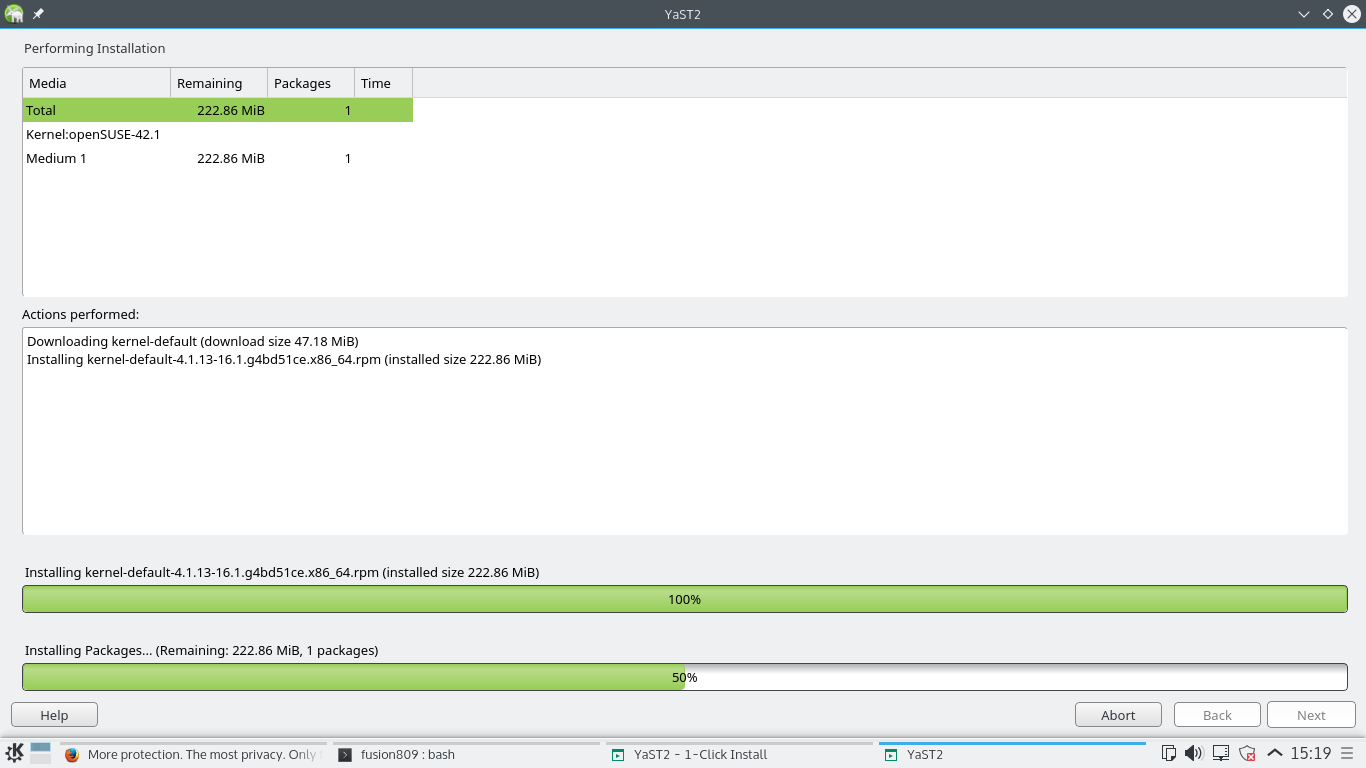The height and width of the screenshot is (768, 1366).
Task: Click the 'Actions performed:' label
Action: (x=81, y=314)
